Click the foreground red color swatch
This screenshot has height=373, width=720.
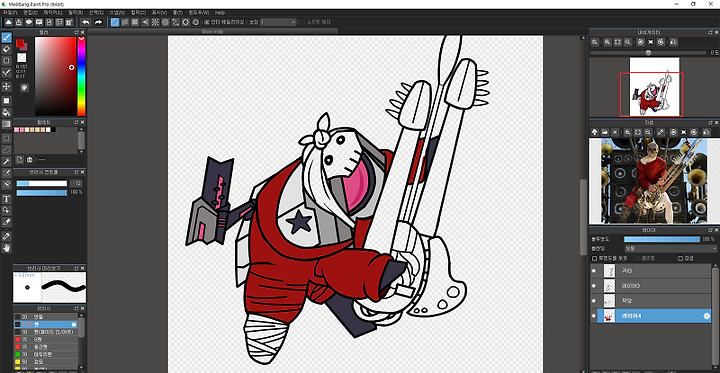(20, 43)
